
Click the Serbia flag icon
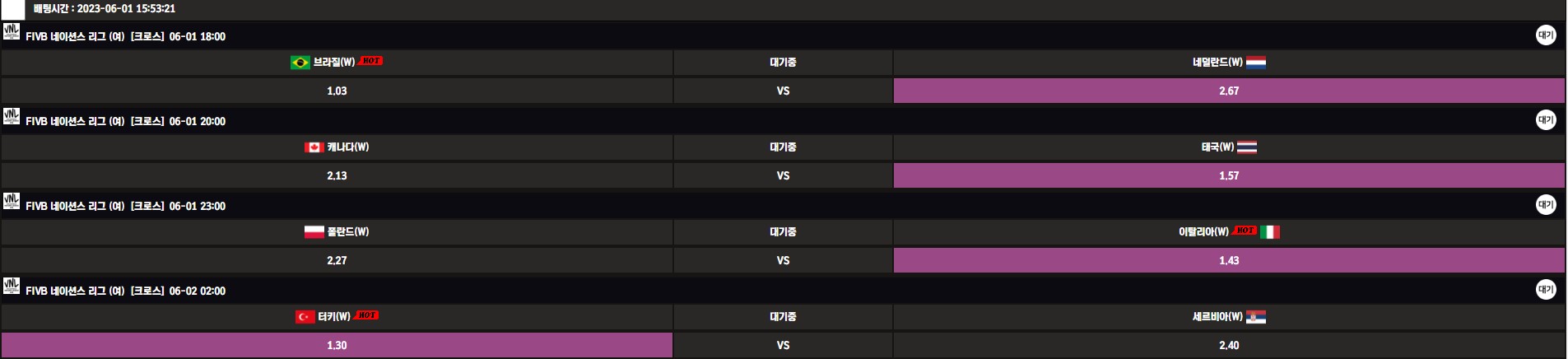(1255, 317)
